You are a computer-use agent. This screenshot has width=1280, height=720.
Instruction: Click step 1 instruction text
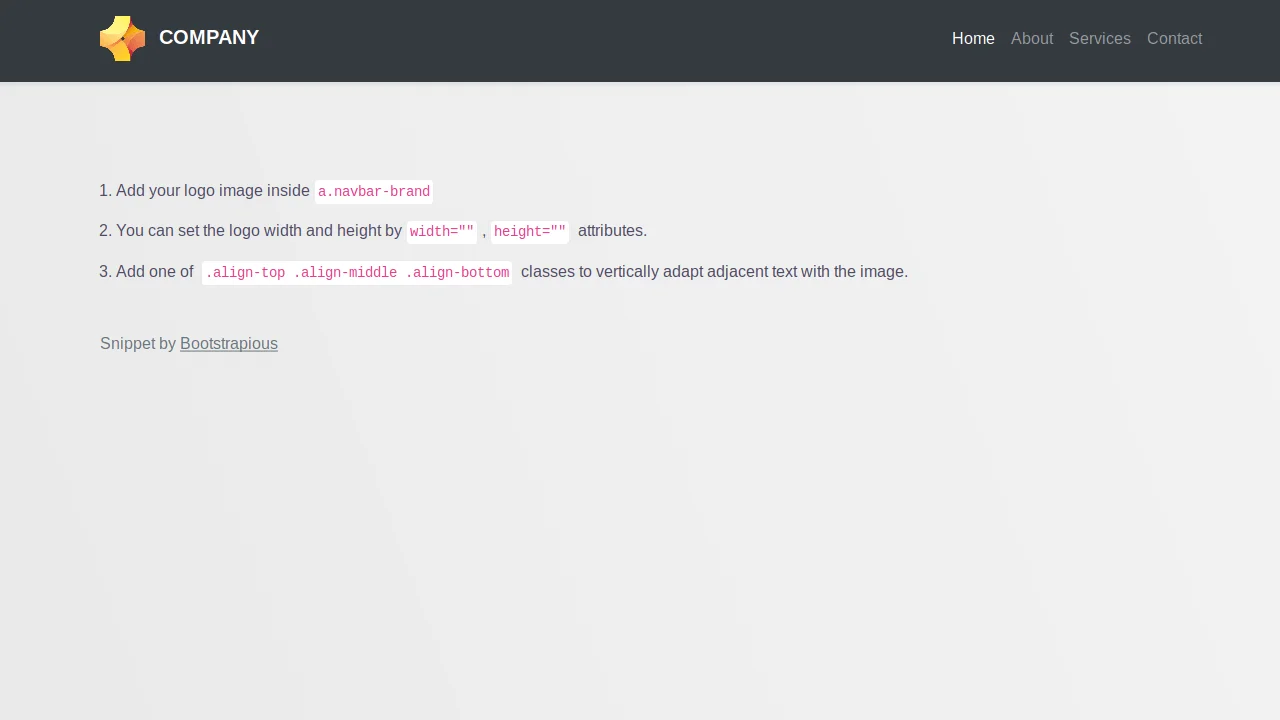204,191
